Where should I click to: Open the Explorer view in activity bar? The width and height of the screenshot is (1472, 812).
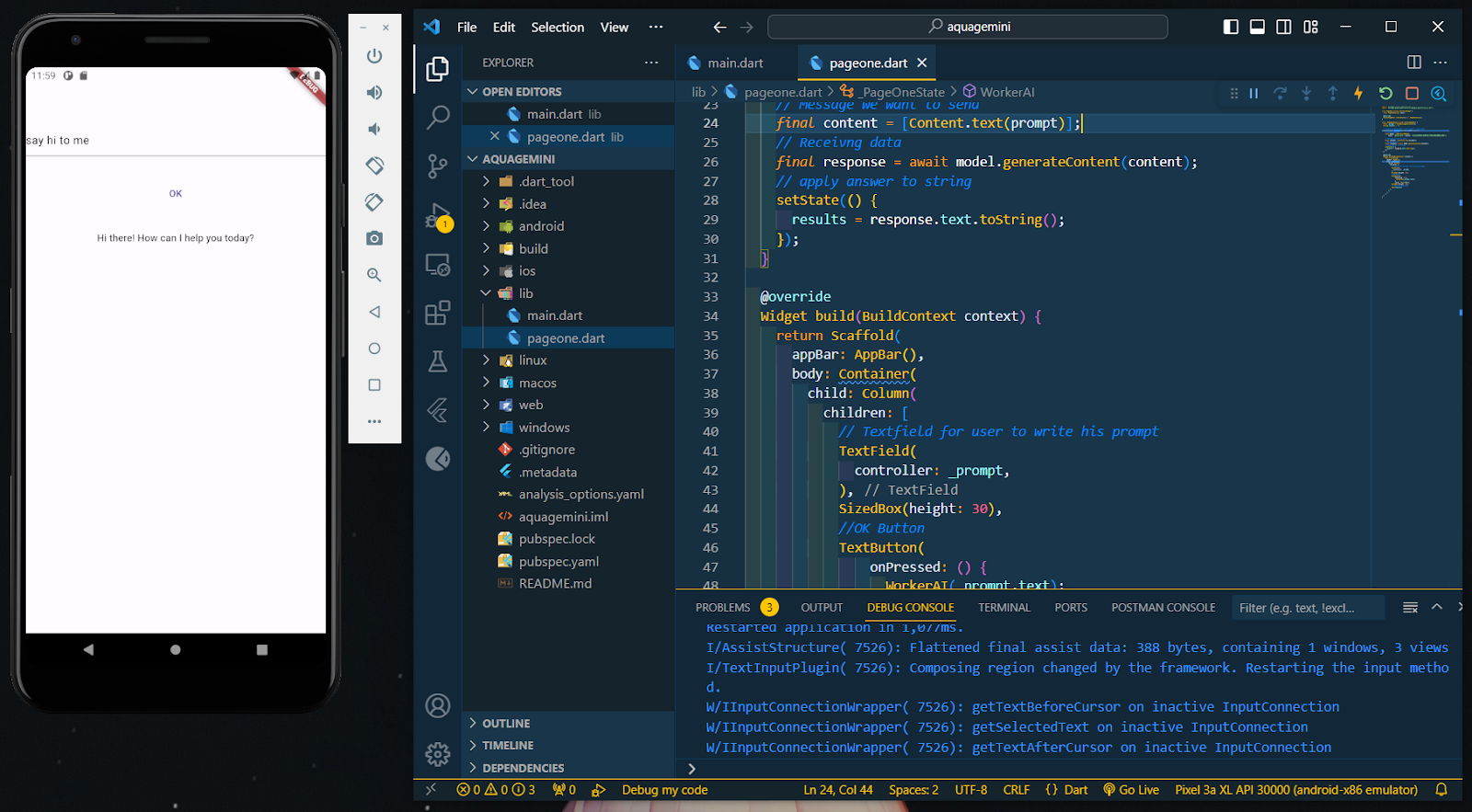438,69
